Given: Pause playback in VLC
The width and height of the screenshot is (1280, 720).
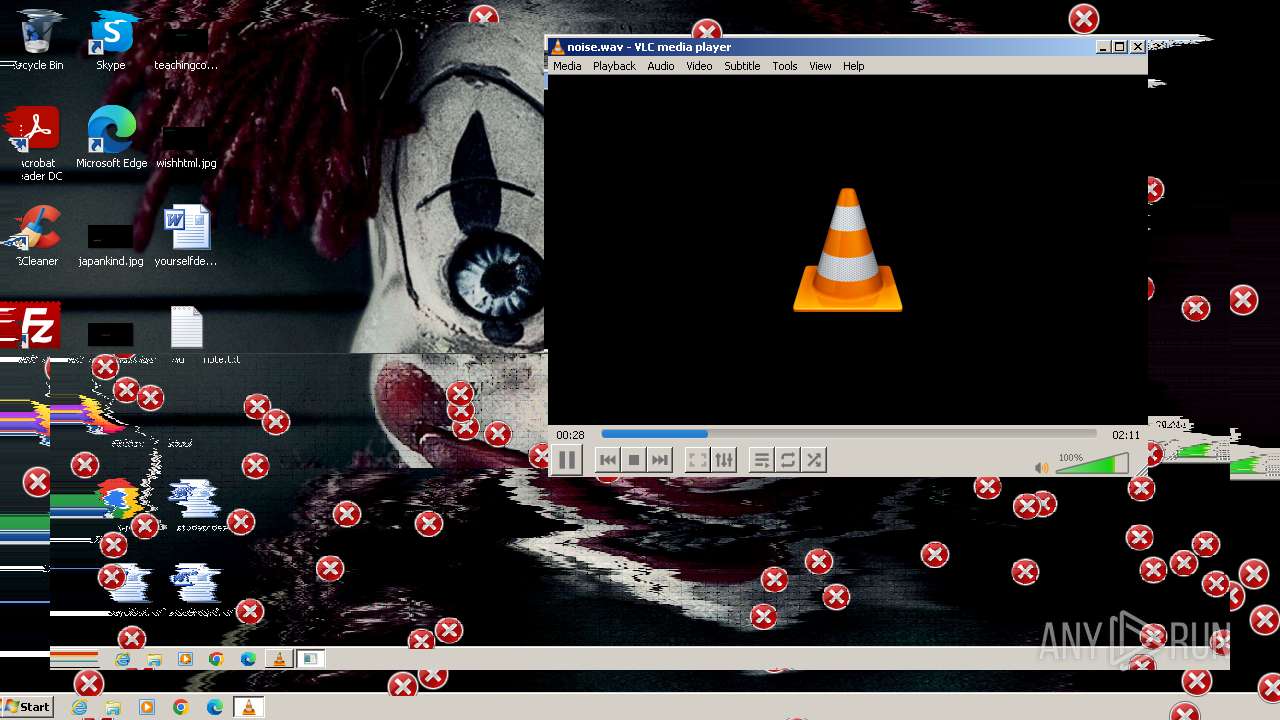Looking at the screenshot, I should pyautogui.click(x=566, y=460).
